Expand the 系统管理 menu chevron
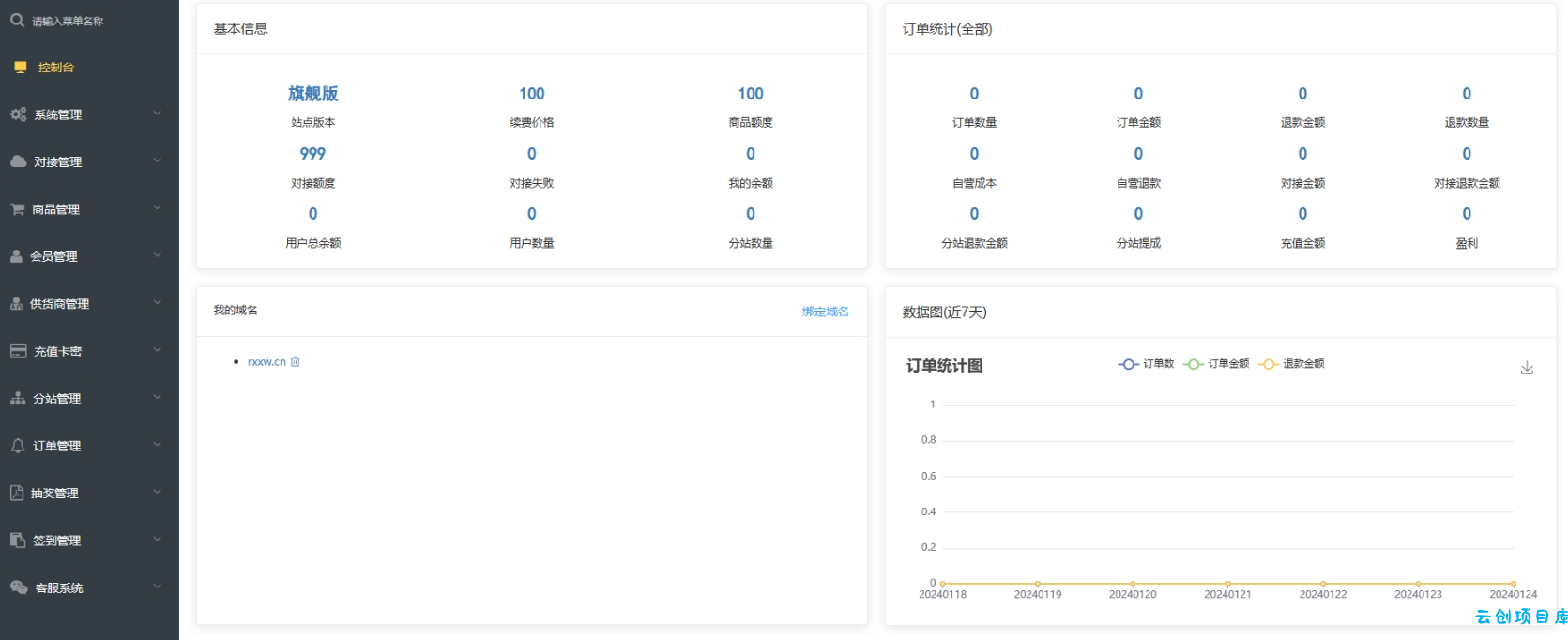The image size is (1568, 640). [158, 114]
